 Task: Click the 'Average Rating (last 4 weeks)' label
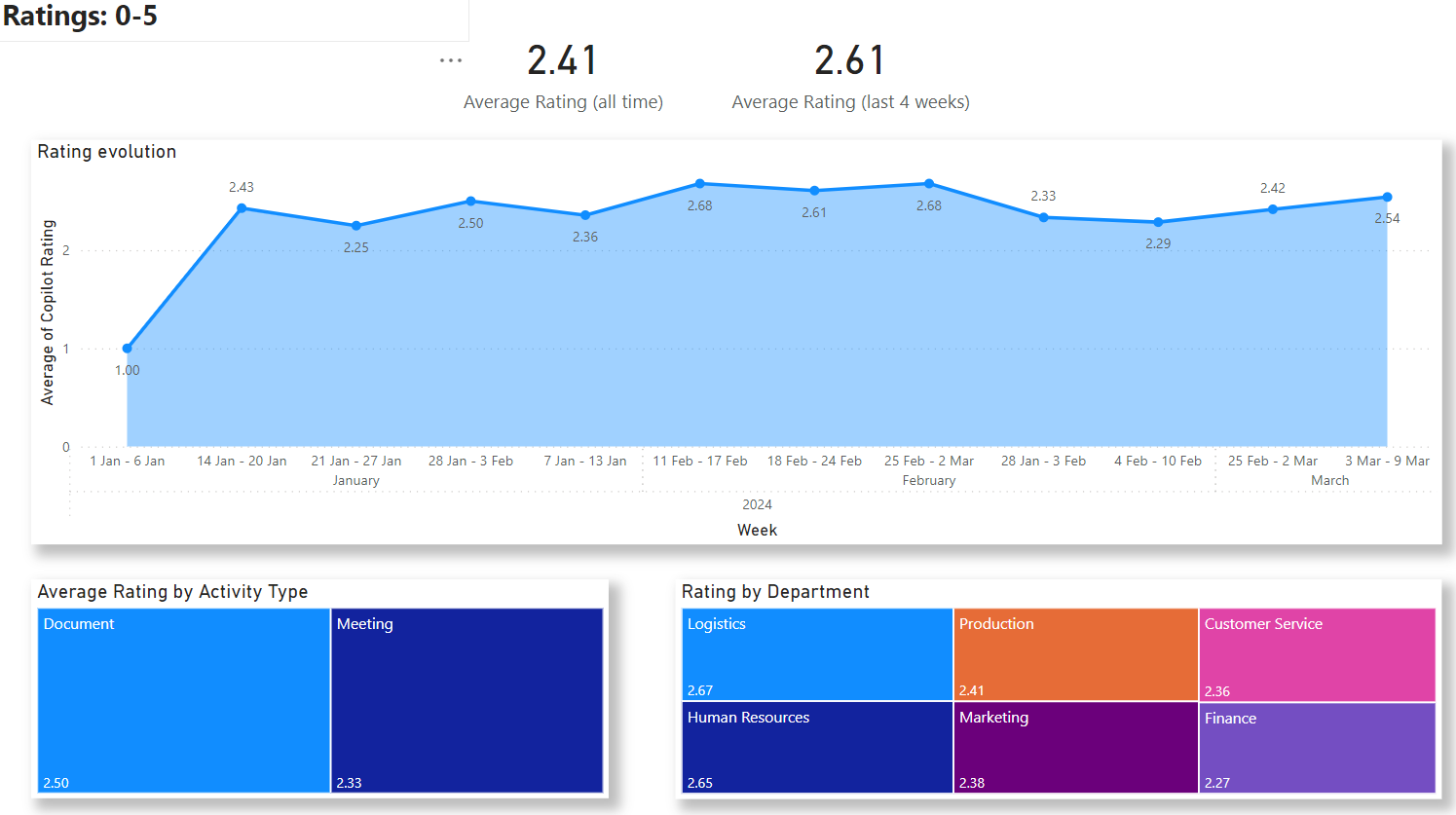point(850,102)
